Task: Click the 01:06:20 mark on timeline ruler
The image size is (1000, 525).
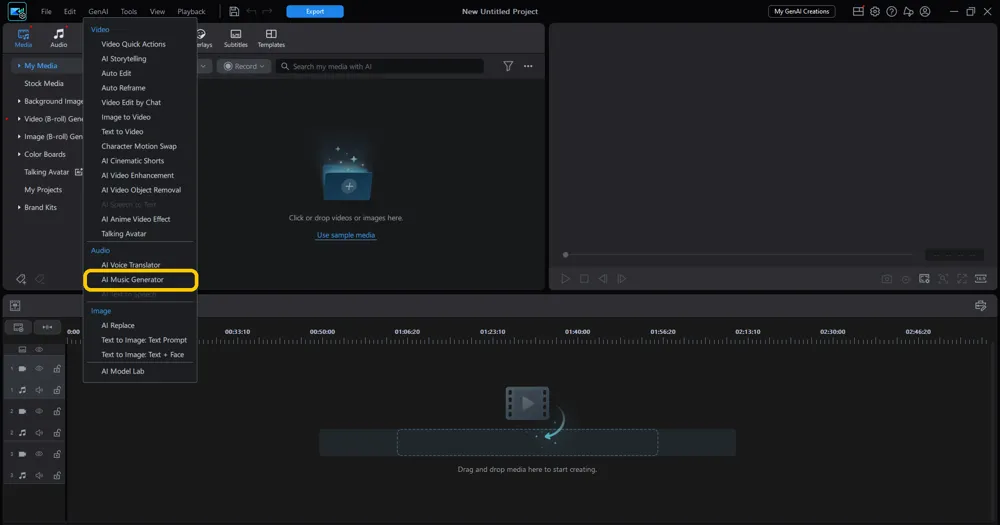Action: click(407, 332)
